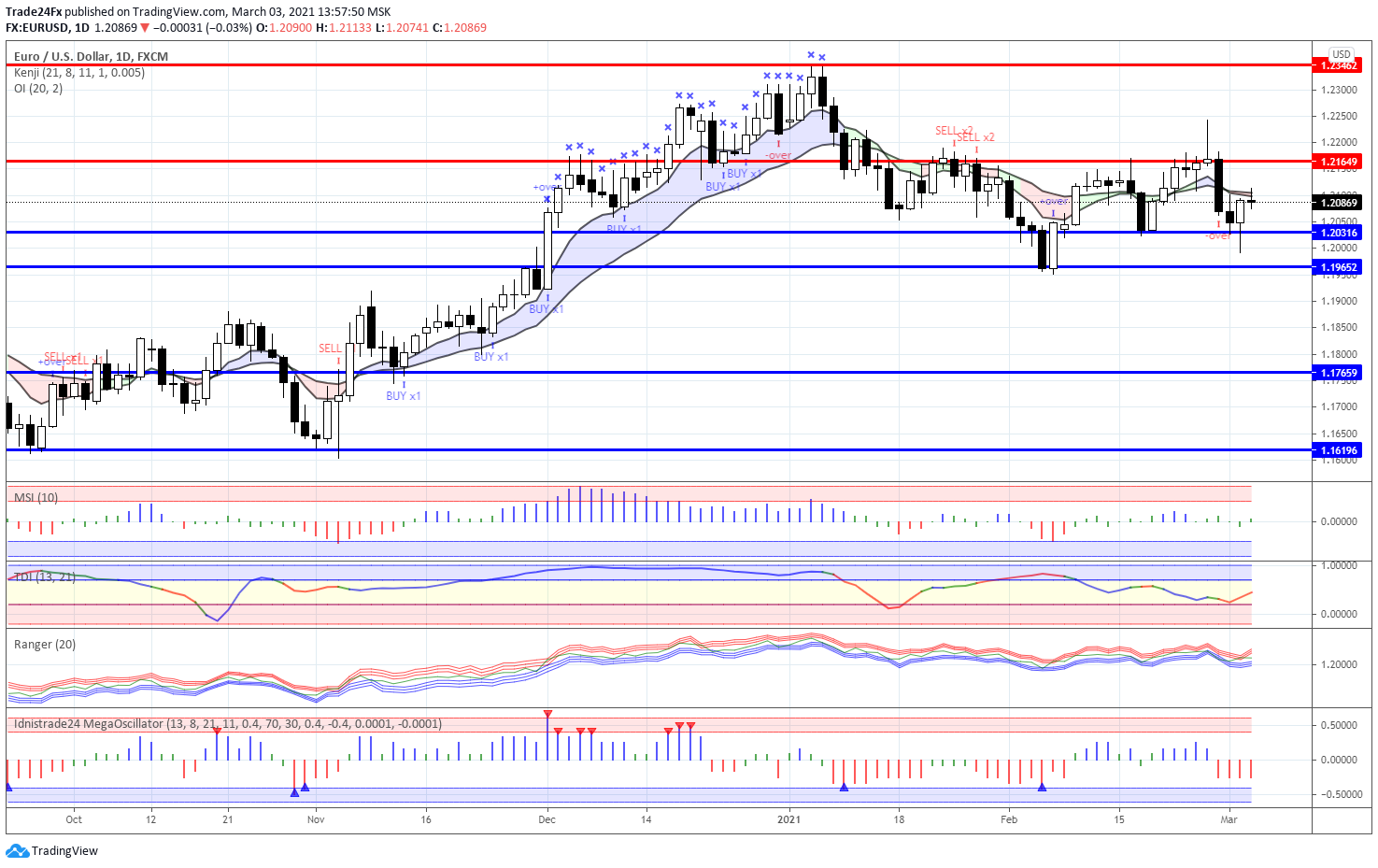This screenshot has width=1378, height=868.
Task: Click the Ranger (20) indicator label
Action: (x=45, y=645)
